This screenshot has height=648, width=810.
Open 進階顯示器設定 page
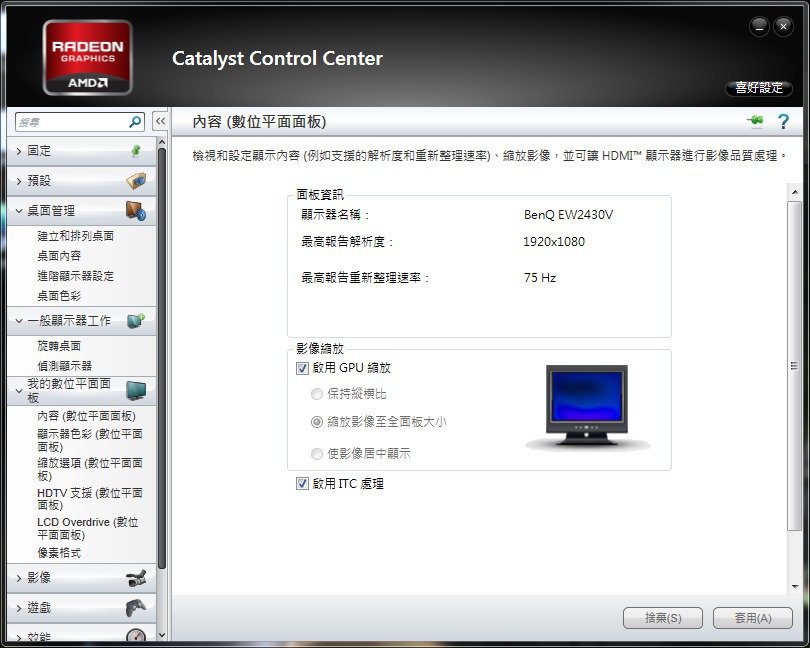tap(75, 276)
